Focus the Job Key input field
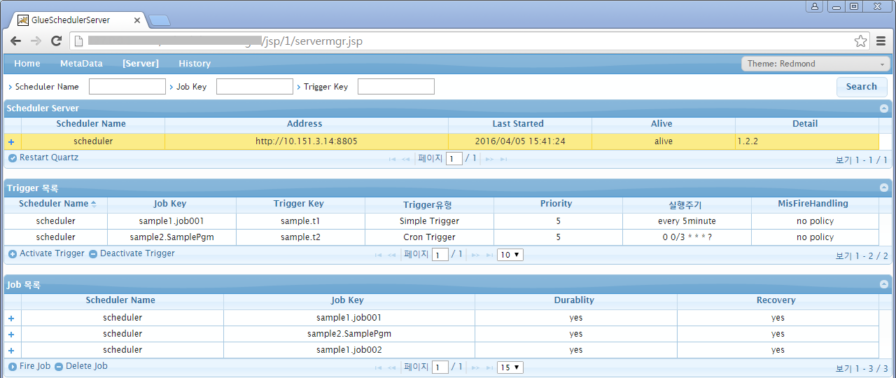896x378 pixels. tap(254, 87)
